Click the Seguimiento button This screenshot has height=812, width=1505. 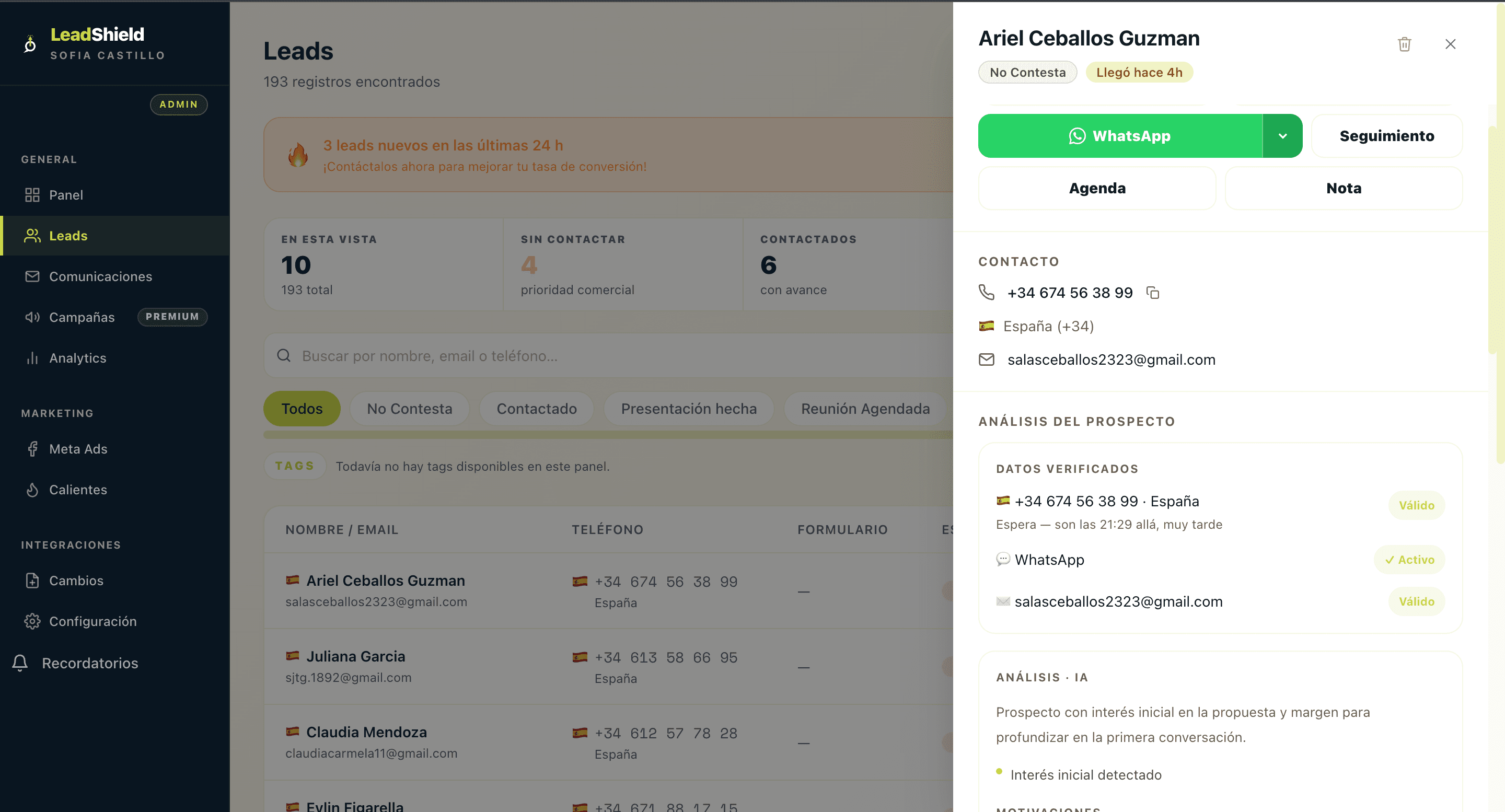point(1387,135)
